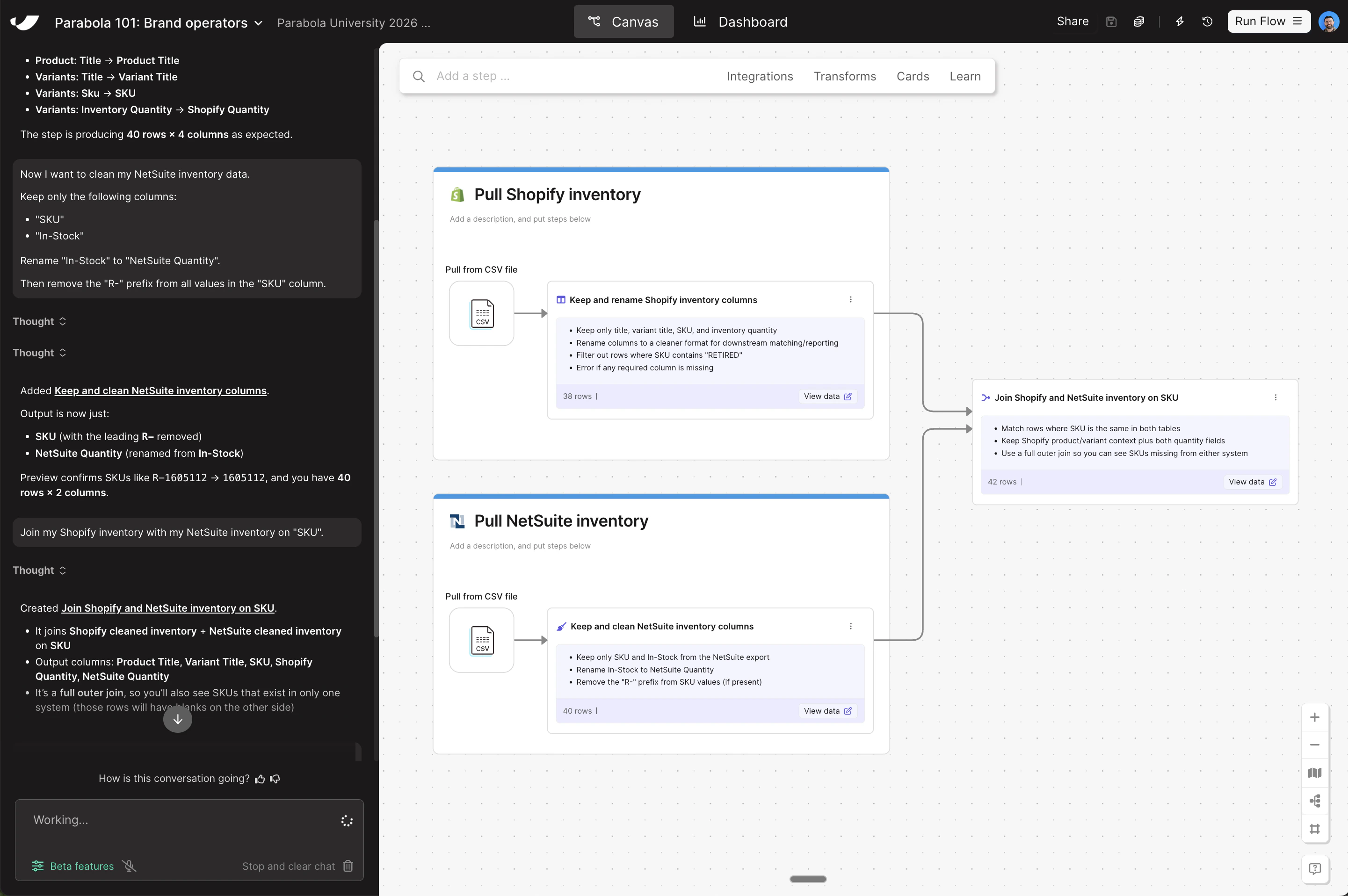Click the Parabola bird logo

(25, 22)
